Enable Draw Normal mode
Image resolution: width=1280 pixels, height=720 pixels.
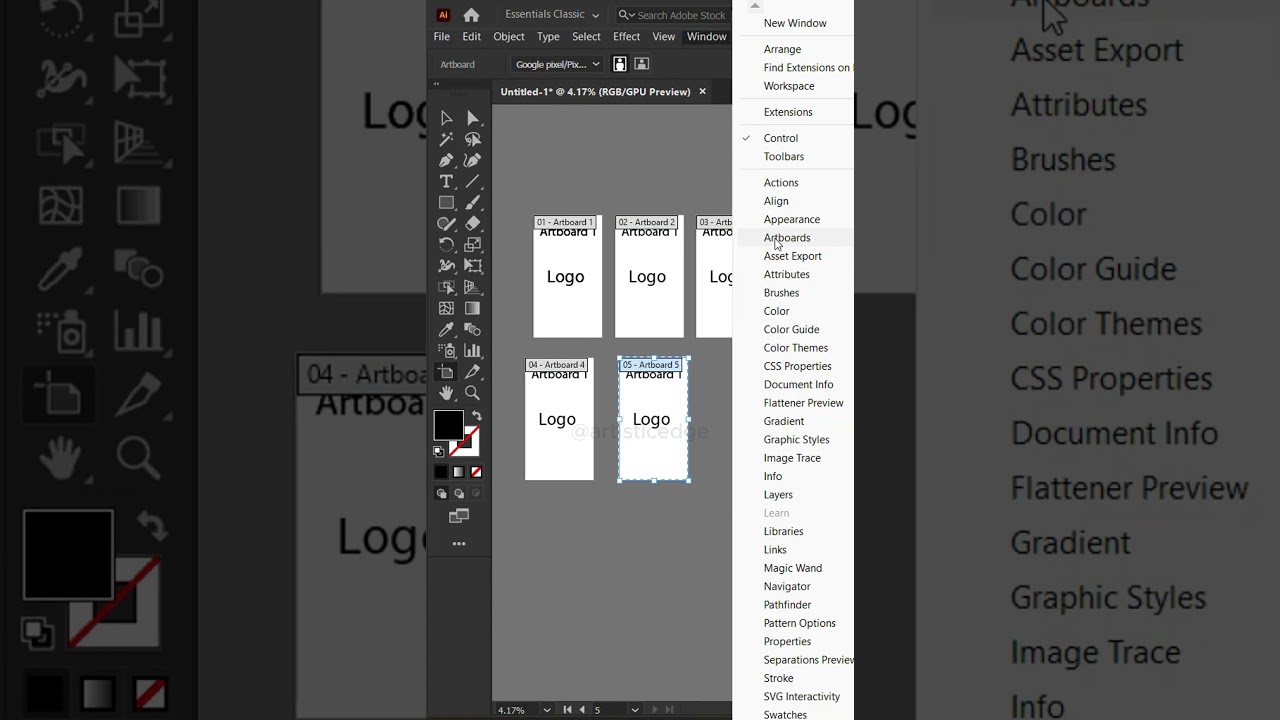coord(441,493)
